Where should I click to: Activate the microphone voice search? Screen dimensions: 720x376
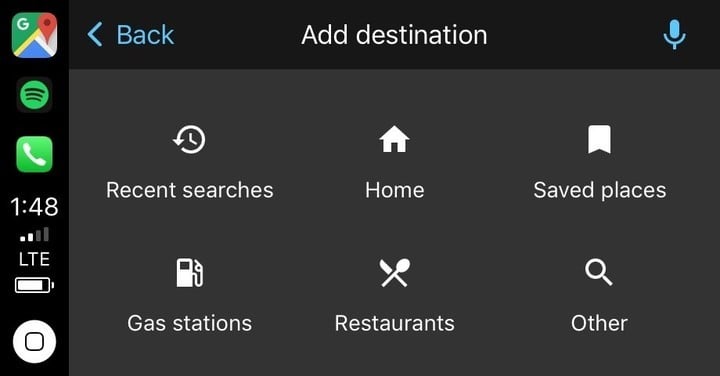675,35
